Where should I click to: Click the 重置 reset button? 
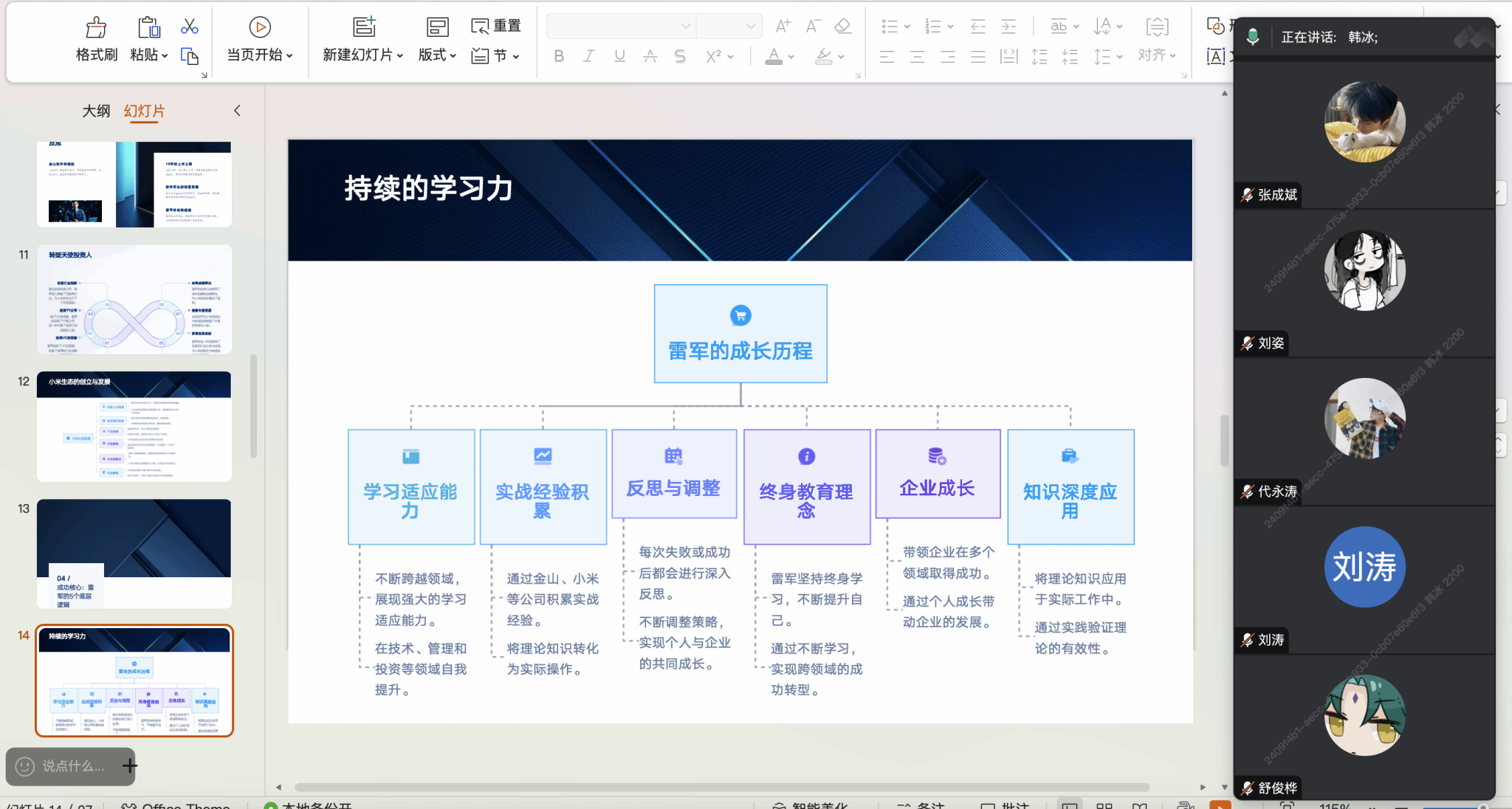[496, 27]
